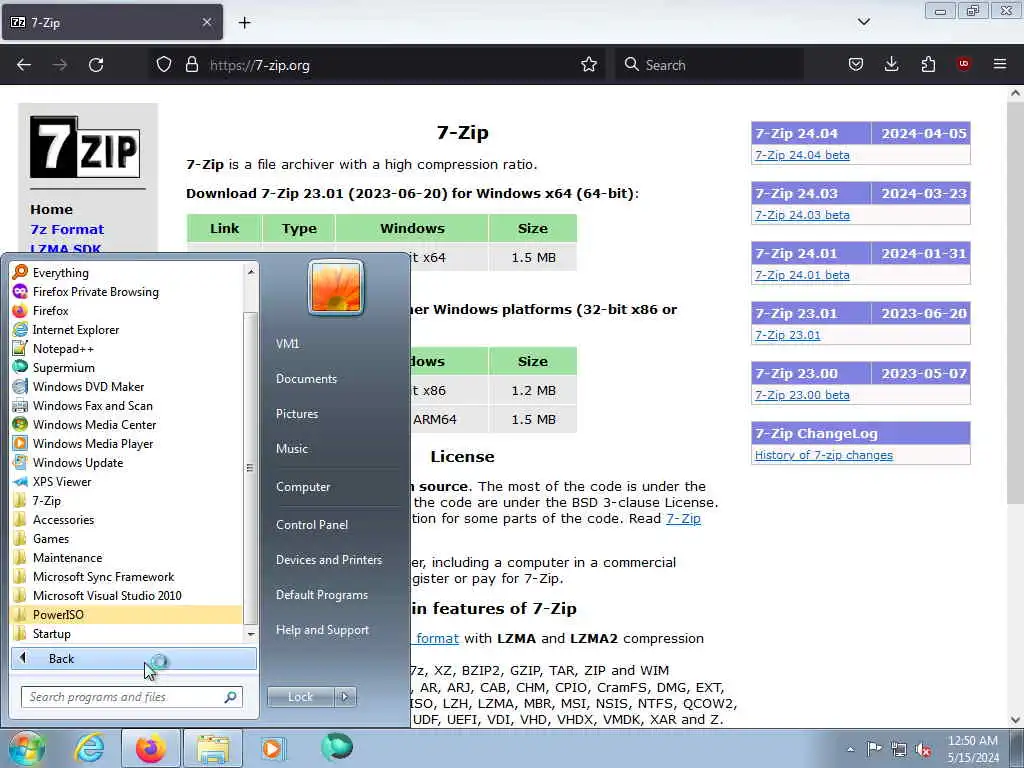The image size is (1024, 768).
Task: Open the 7-Zip 24.03 beta link
Action: (x=802, y=215)
